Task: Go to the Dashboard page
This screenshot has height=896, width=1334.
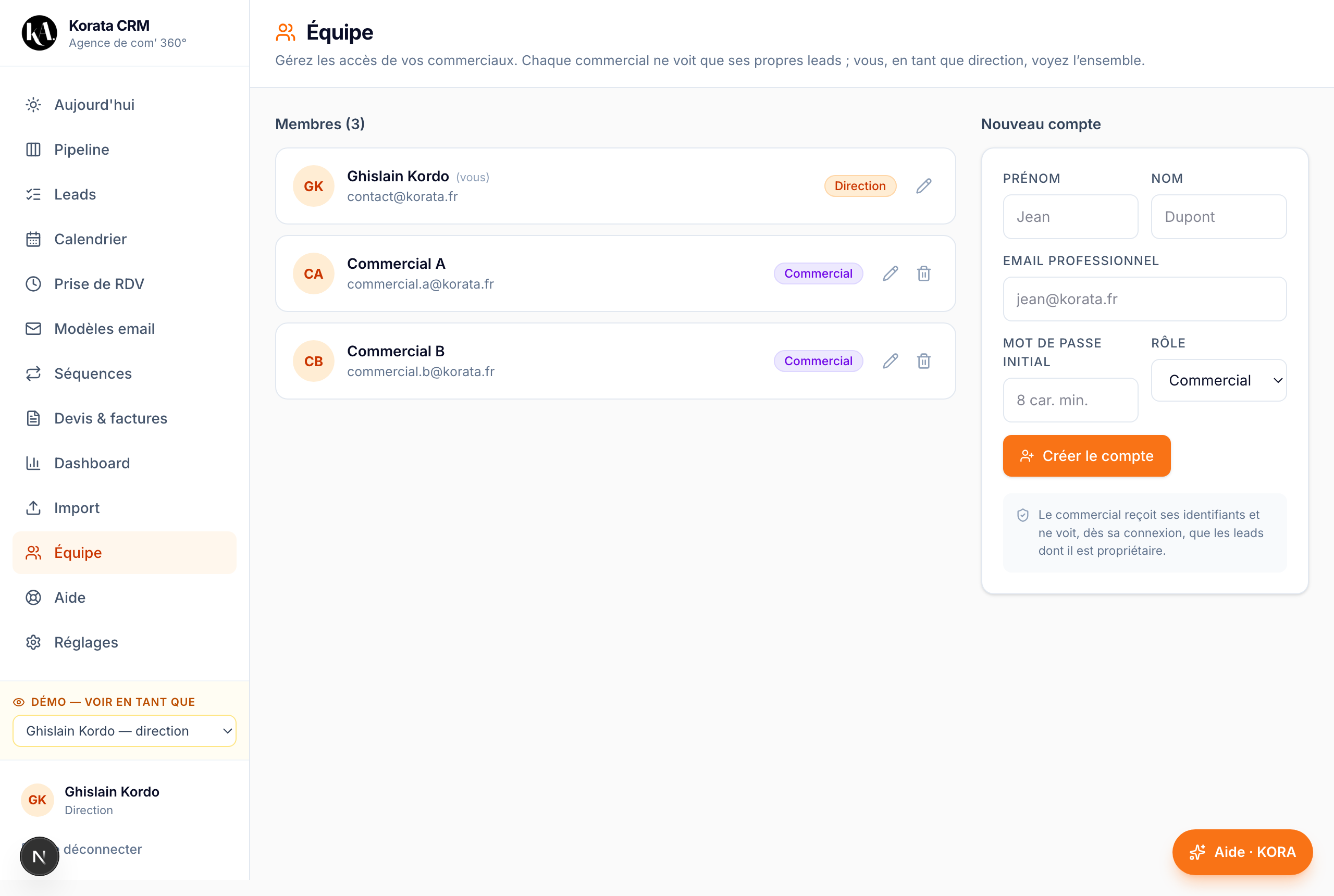Action: [124, 463]
